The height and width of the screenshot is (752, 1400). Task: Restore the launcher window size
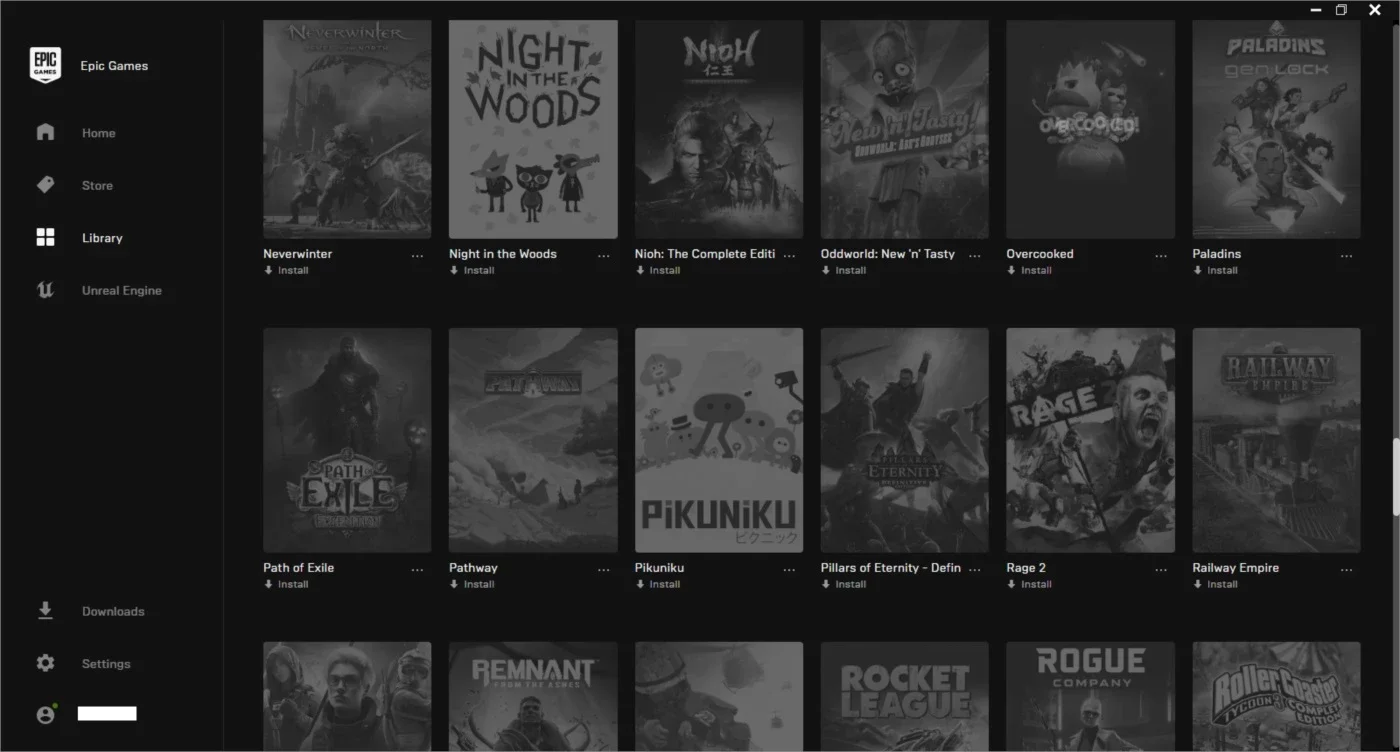[x=1341, y=10]
